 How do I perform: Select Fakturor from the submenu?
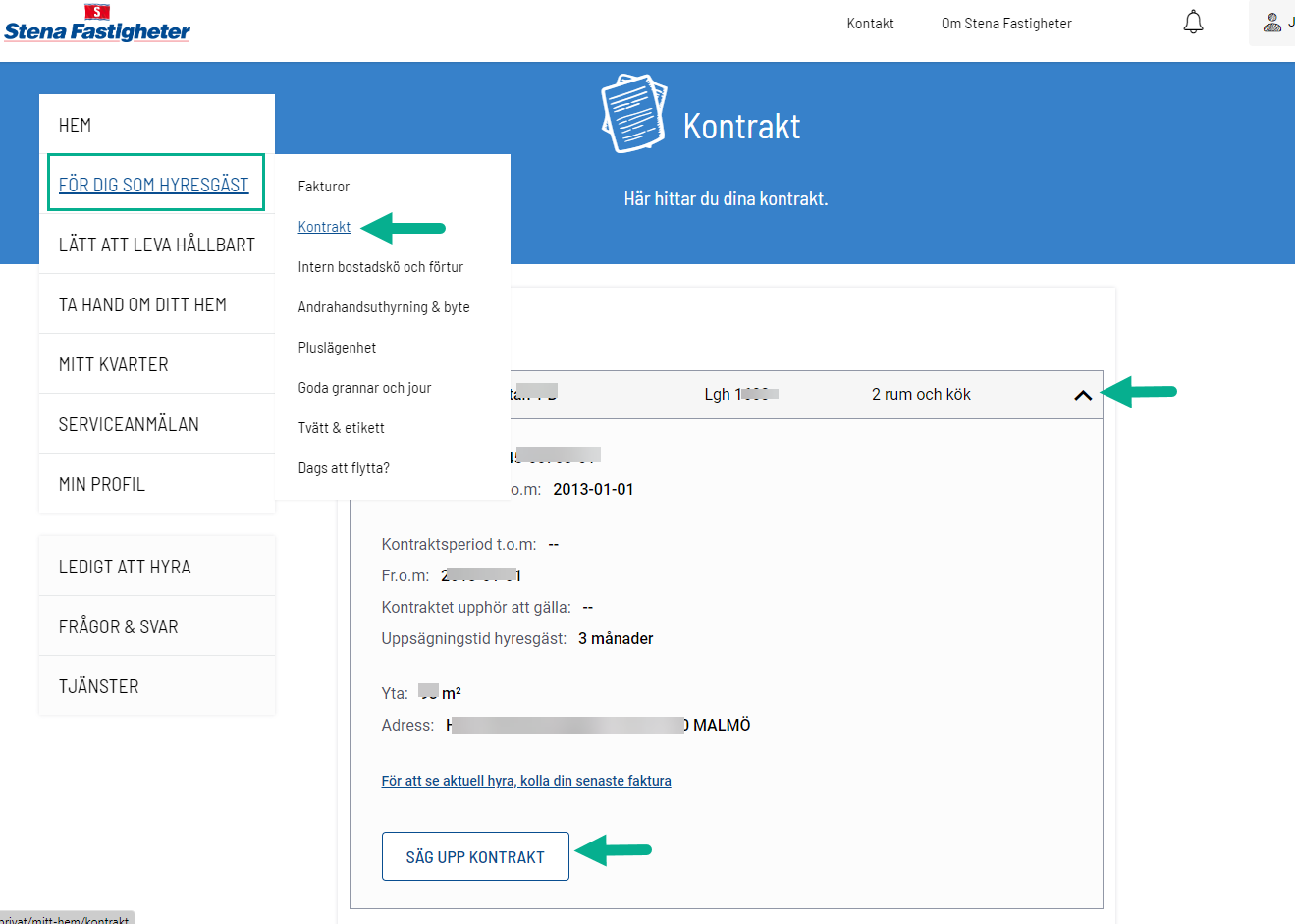coord(324,187)
